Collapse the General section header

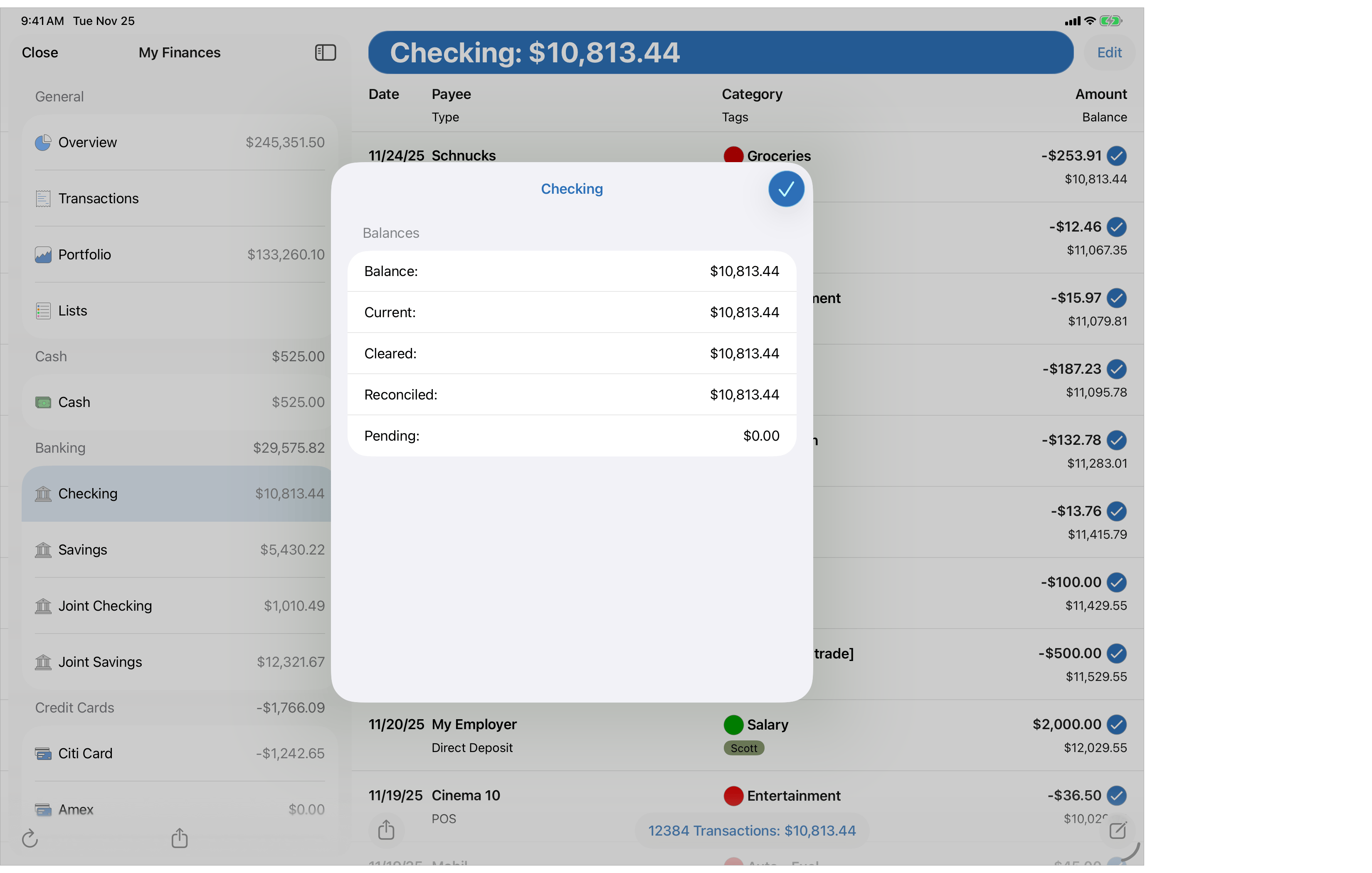coord(59,96)
